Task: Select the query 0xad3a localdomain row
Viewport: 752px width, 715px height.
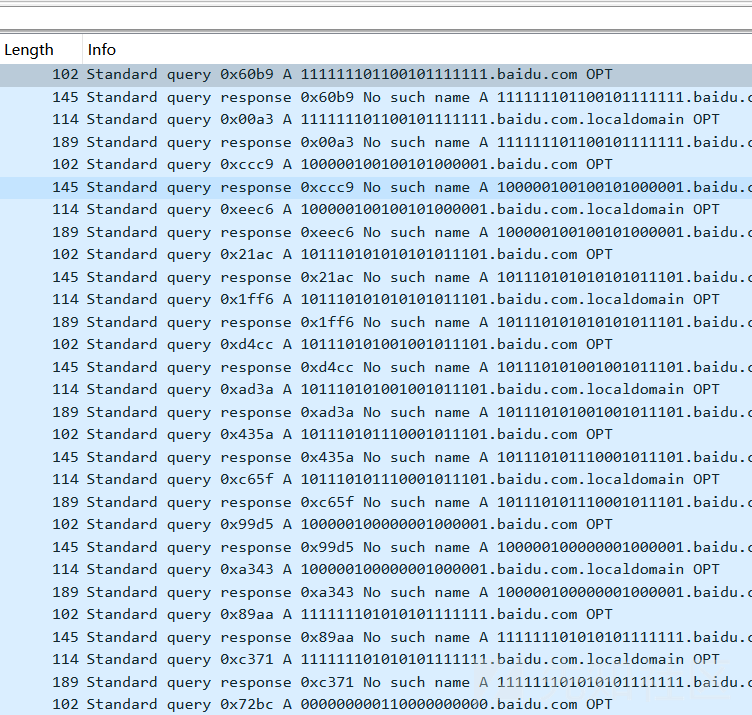Action: pyautogui.click(x=376, y=390)
